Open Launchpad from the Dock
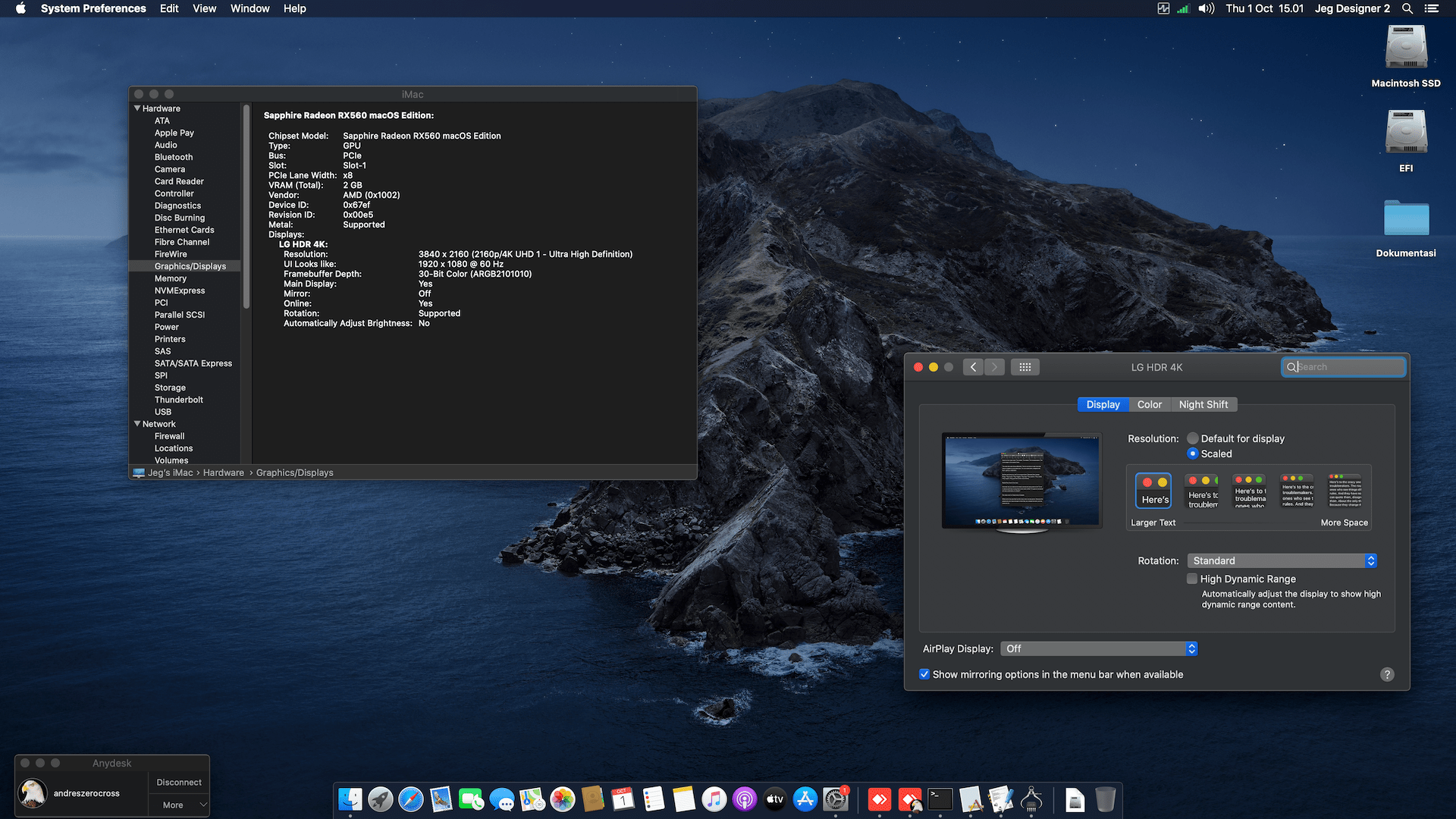1456x819 pixels. 380,799
